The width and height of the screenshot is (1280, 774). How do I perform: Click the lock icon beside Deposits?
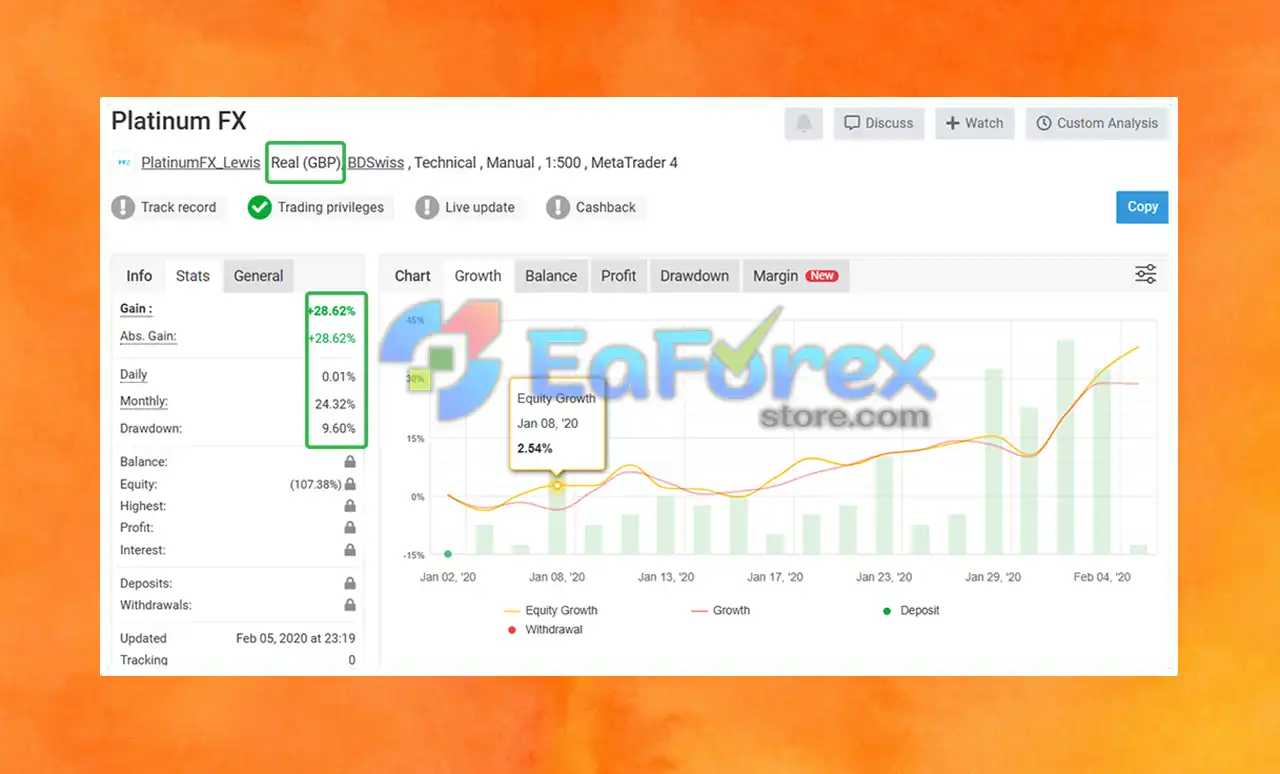(350, 583)
